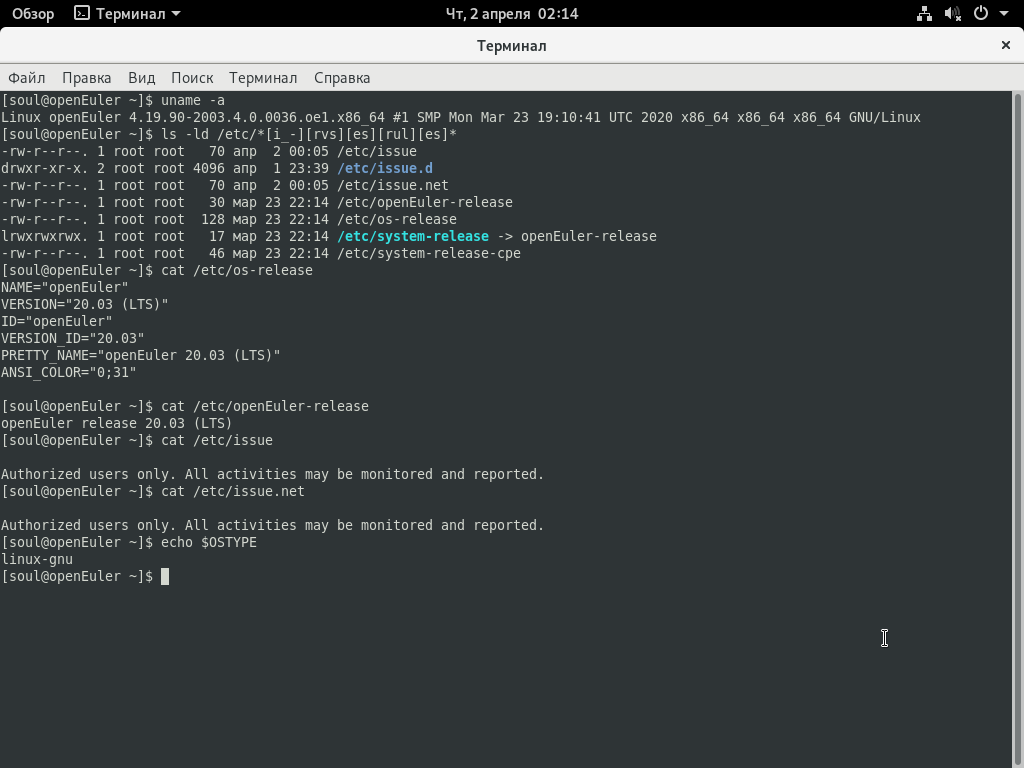This screenshot has height=768, width=1024.
Task: Expand the system menu arrow
Action: click(x=1004, y=13)
